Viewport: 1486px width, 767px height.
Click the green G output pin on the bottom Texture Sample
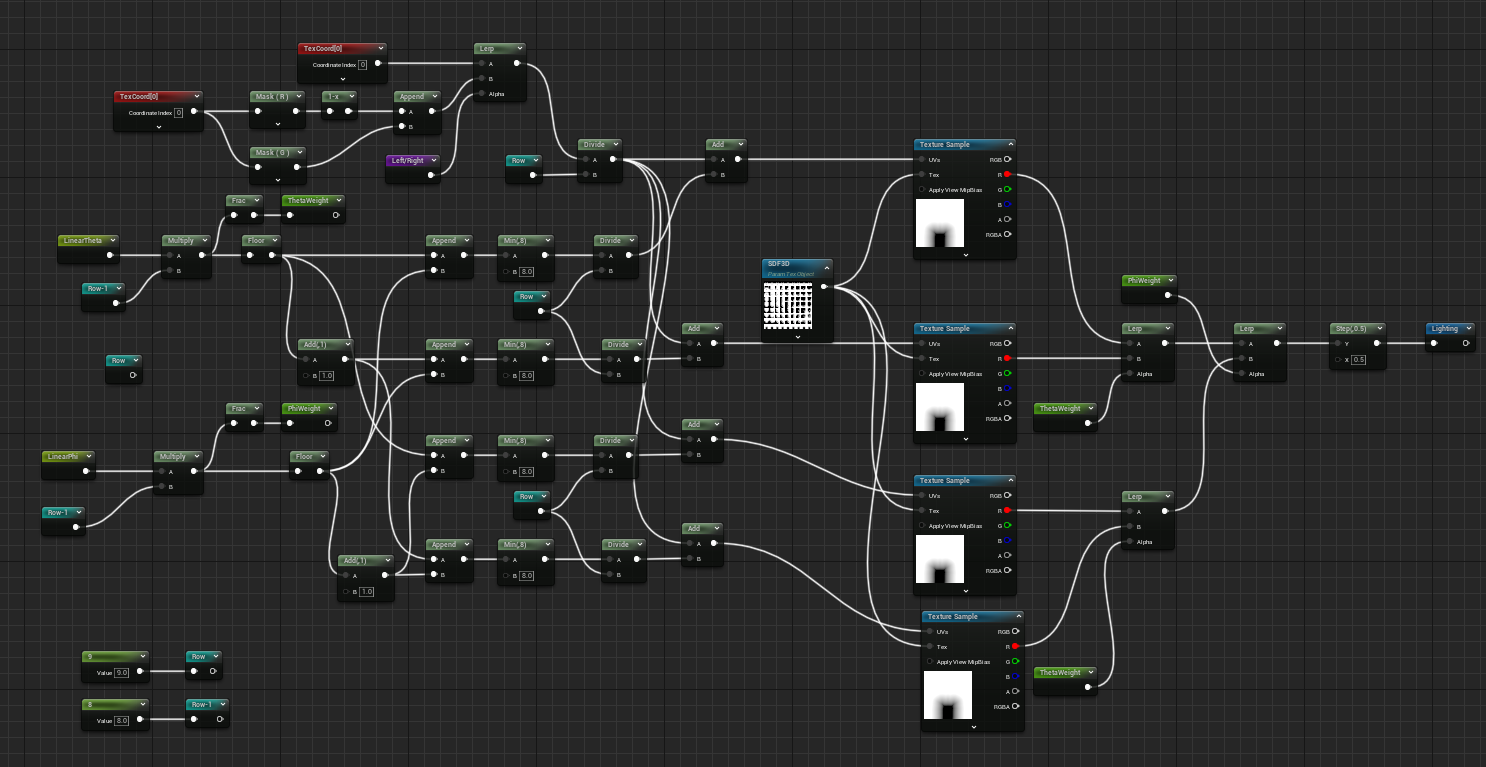pyautogui.click(x=1014, y=661)
